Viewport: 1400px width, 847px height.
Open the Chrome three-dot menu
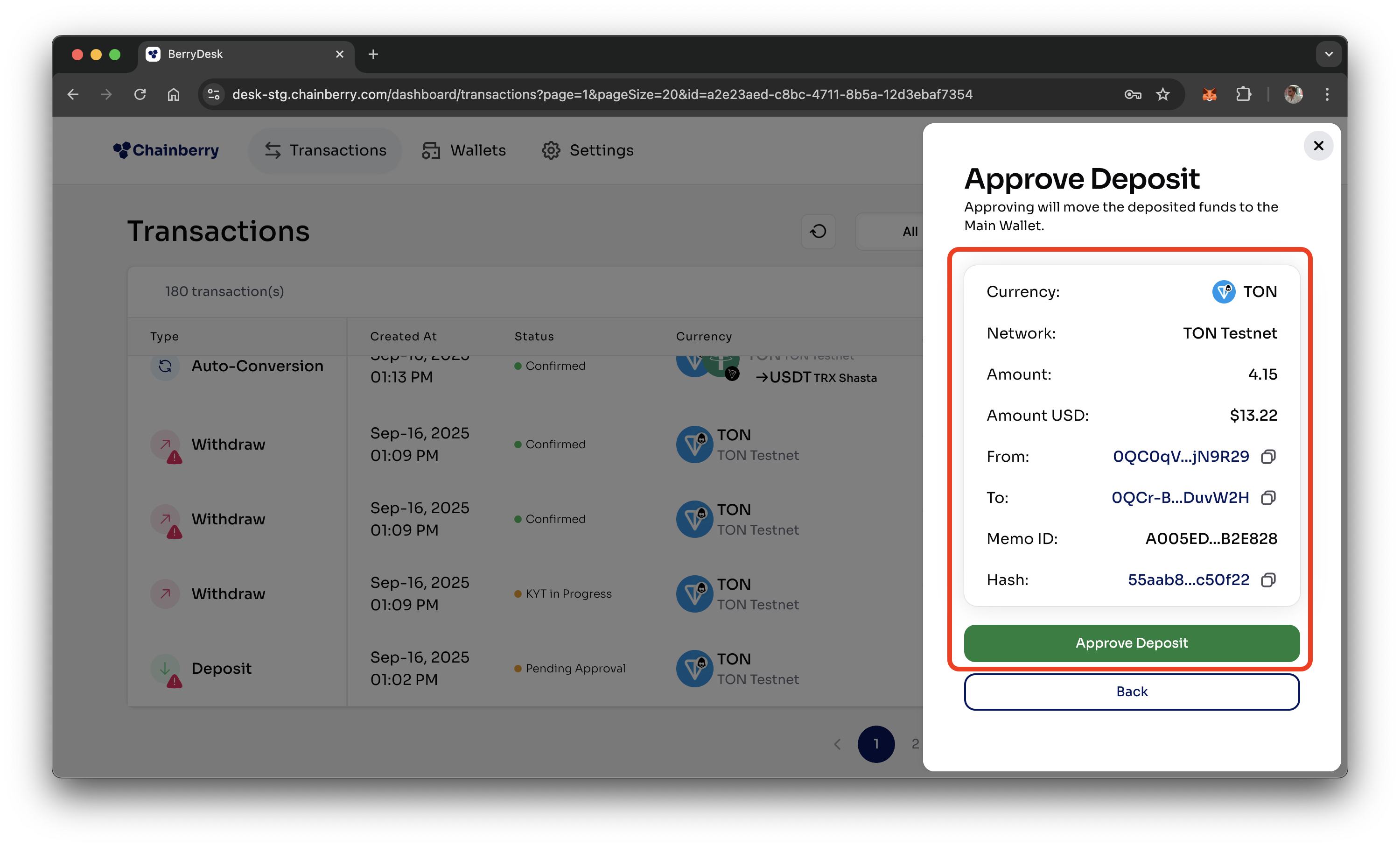(1327, 94)
